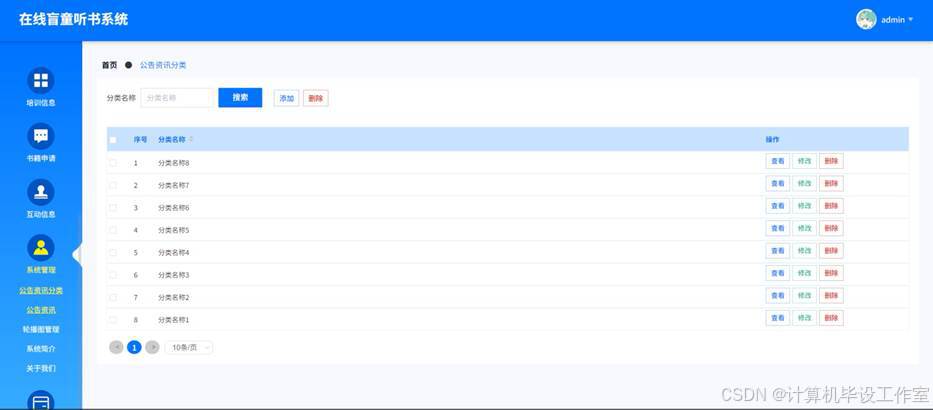View the 分类名称2 row with 查看
This screenshot has width=933, height=410.
[x=778, y=296]
